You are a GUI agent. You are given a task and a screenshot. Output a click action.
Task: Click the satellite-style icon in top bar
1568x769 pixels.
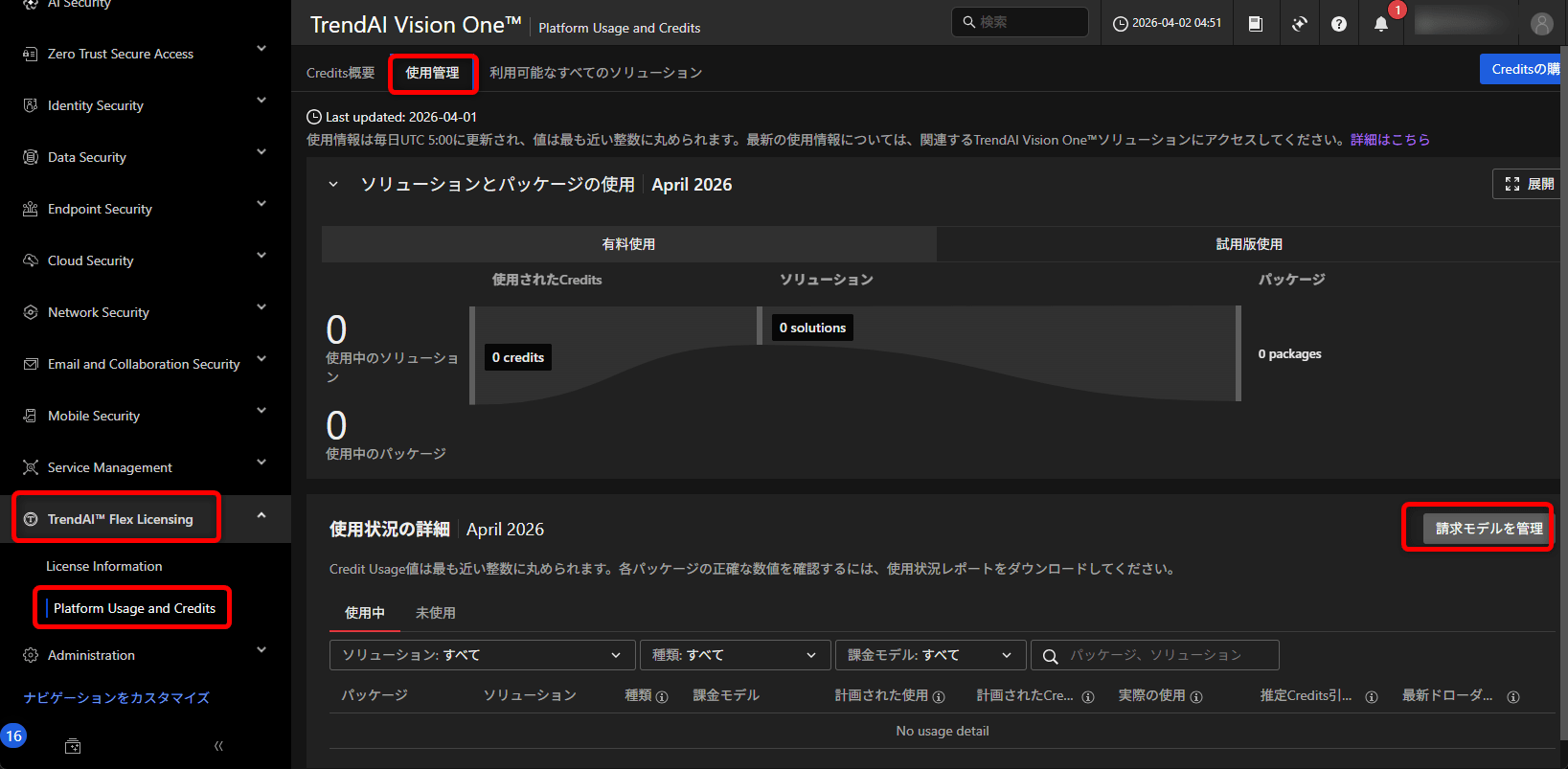(1299, 24)
